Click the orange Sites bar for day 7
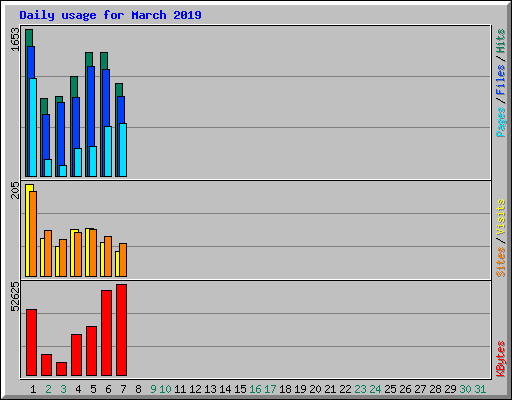The height and width of the screenshot is (400, 512). click(123, 260)
